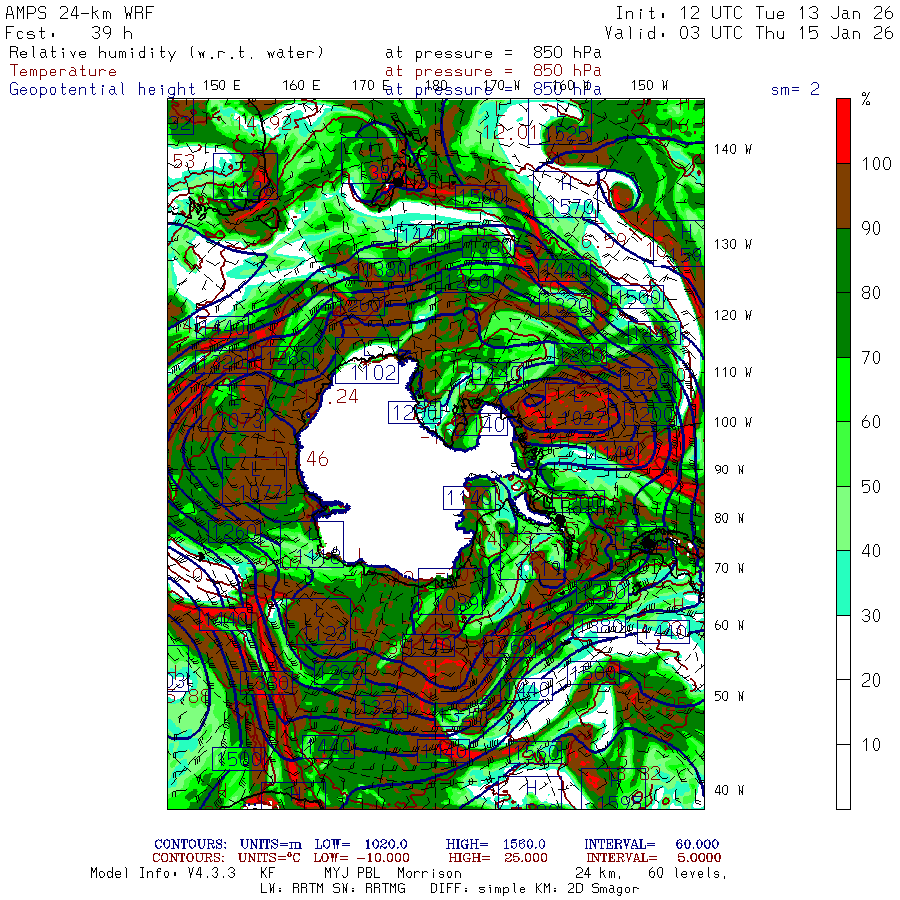
Task: Click the red '12.01' temperature value
Action: click(510, 133)
